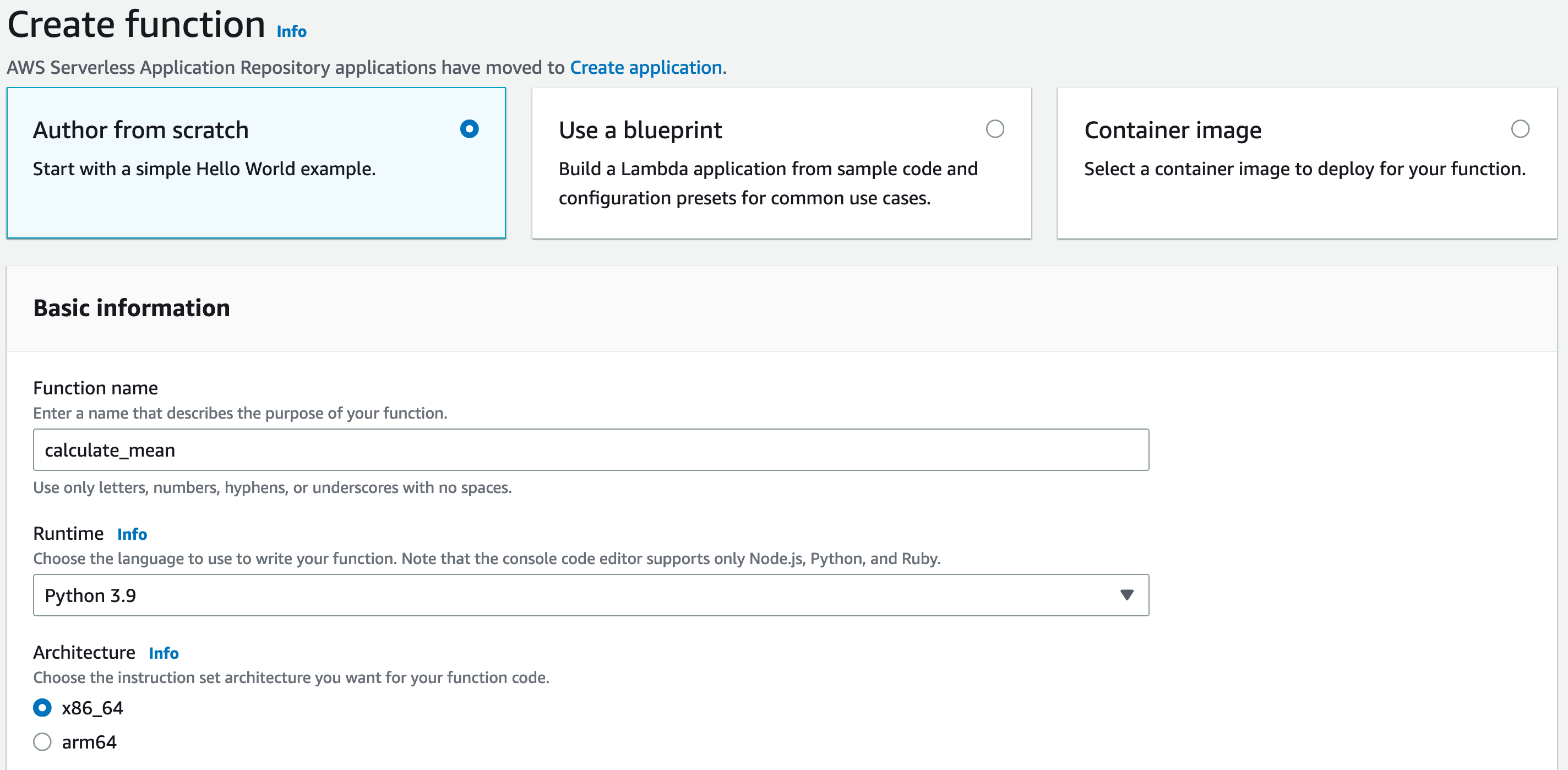
Task: Click in the Function name input field
Action: pyautogui.click(x=590, y=449)
